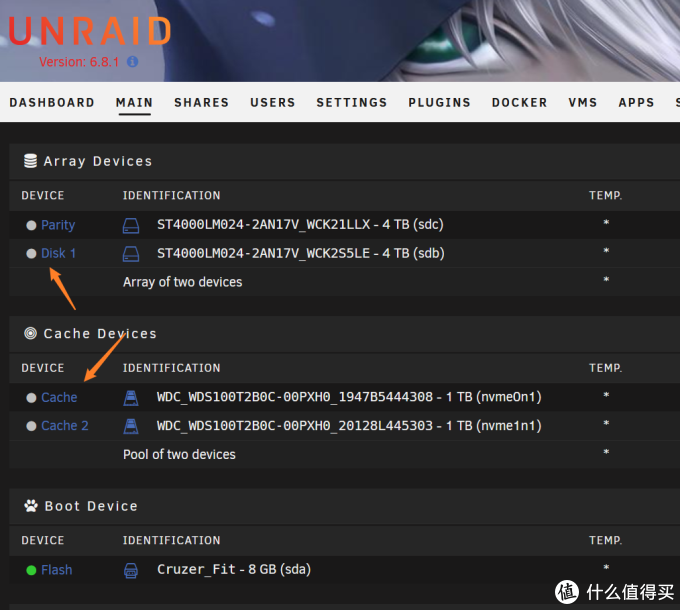Click the 'Array of two devices' text
Viewport: 680px width, 610px height.
tap(183, 282)
